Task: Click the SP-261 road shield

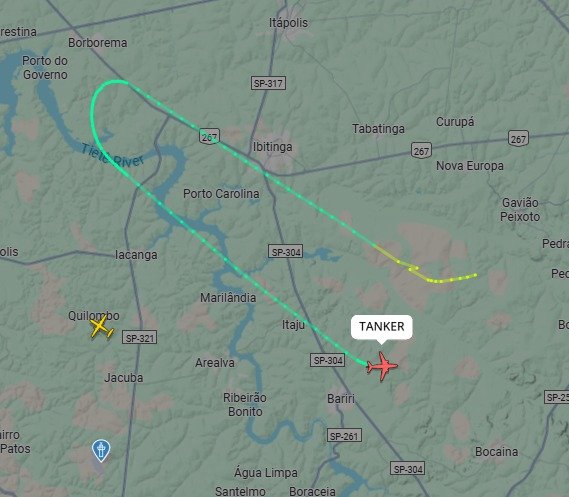Action: point(344,435)
